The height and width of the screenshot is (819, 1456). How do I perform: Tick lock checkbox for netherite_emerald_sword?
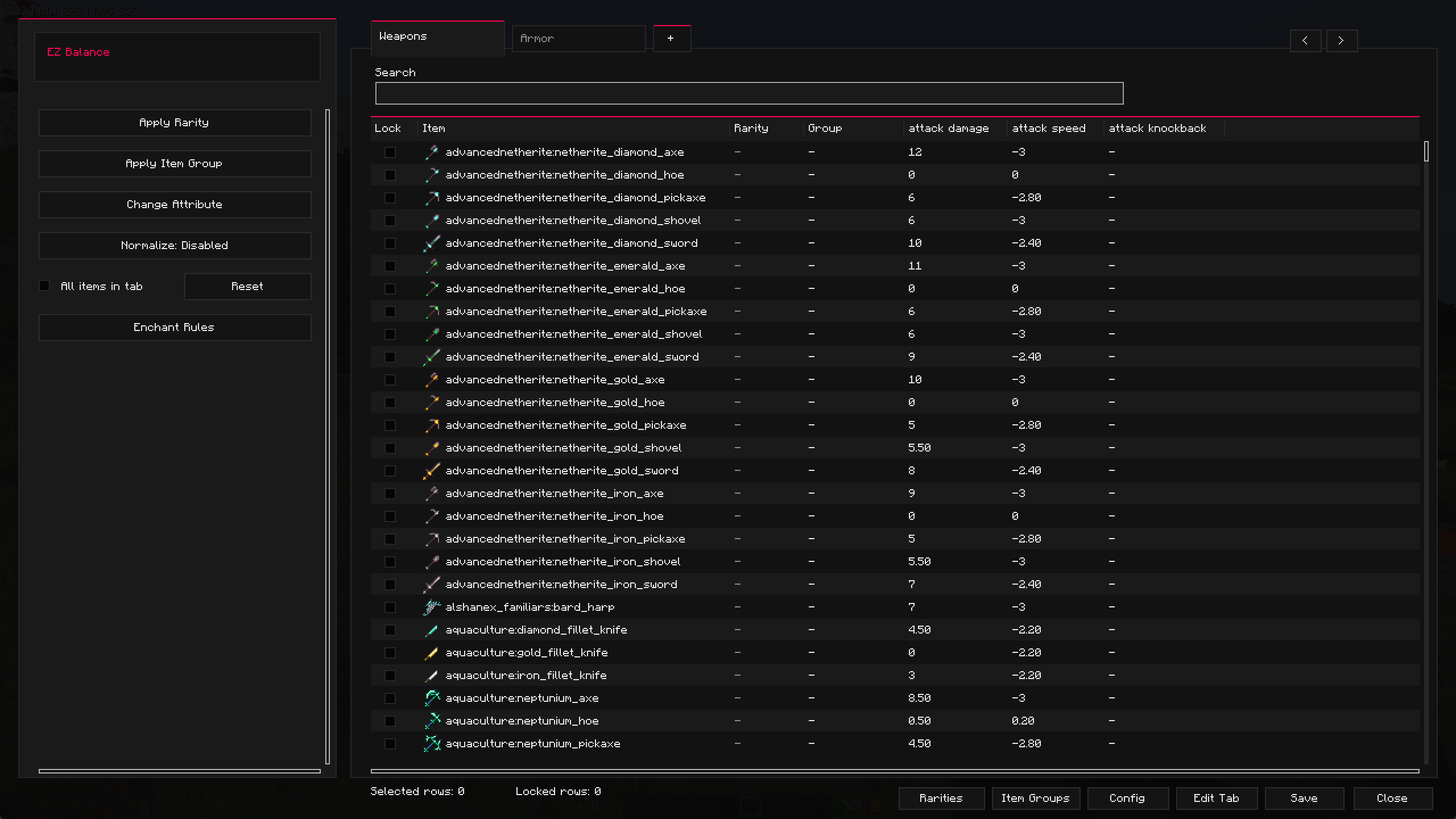(390, 357)
